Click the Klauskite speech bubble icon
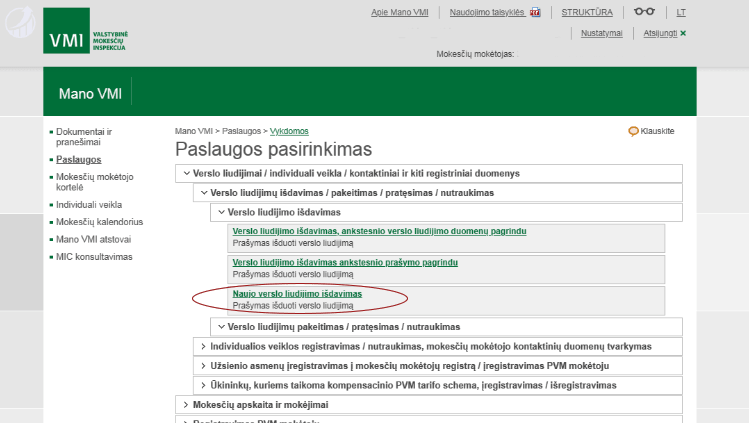The width and height of the screenshot is (749, 423). tap(633, 131)
